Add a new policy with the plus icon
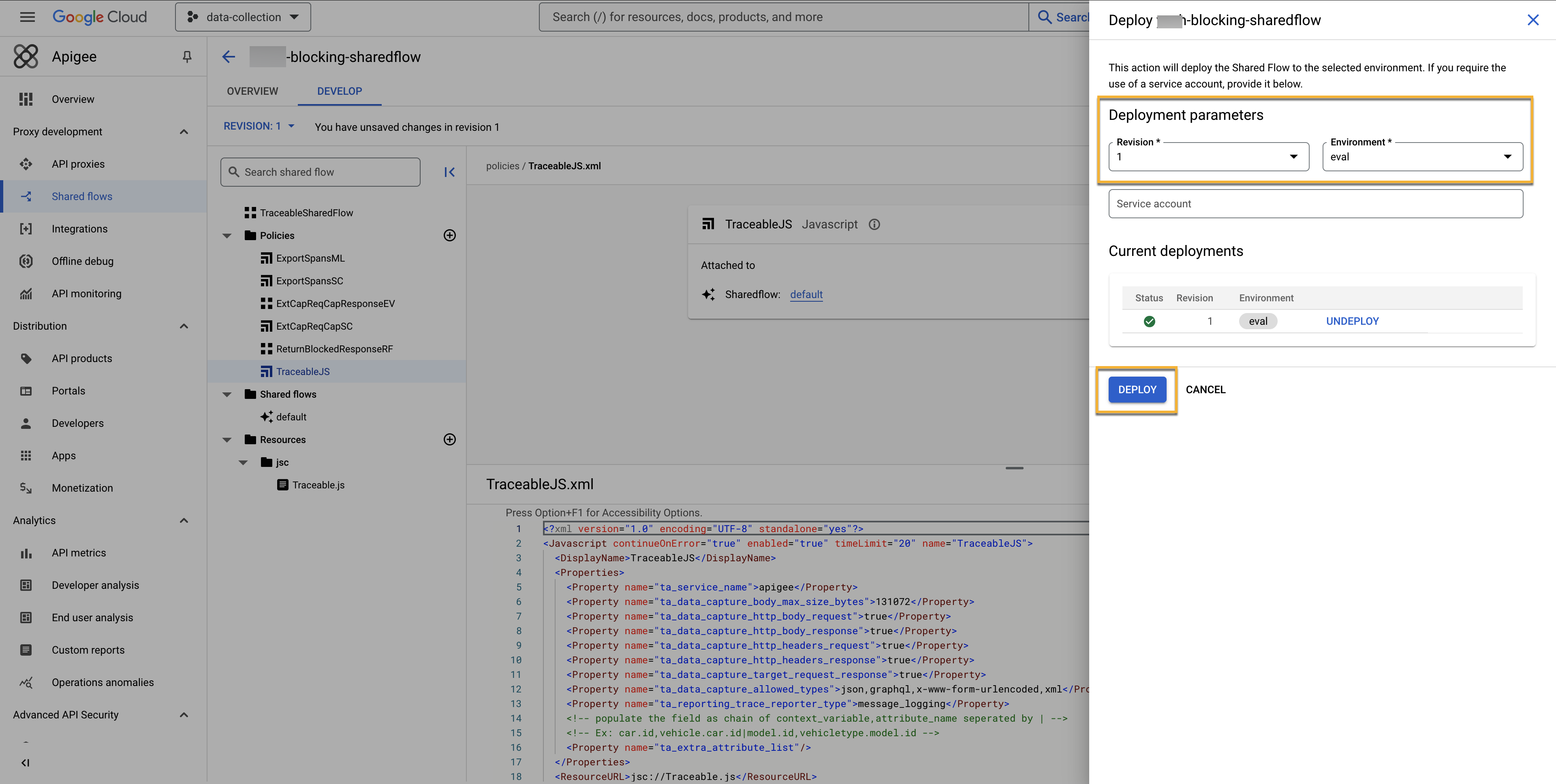 tap(449, 235)
